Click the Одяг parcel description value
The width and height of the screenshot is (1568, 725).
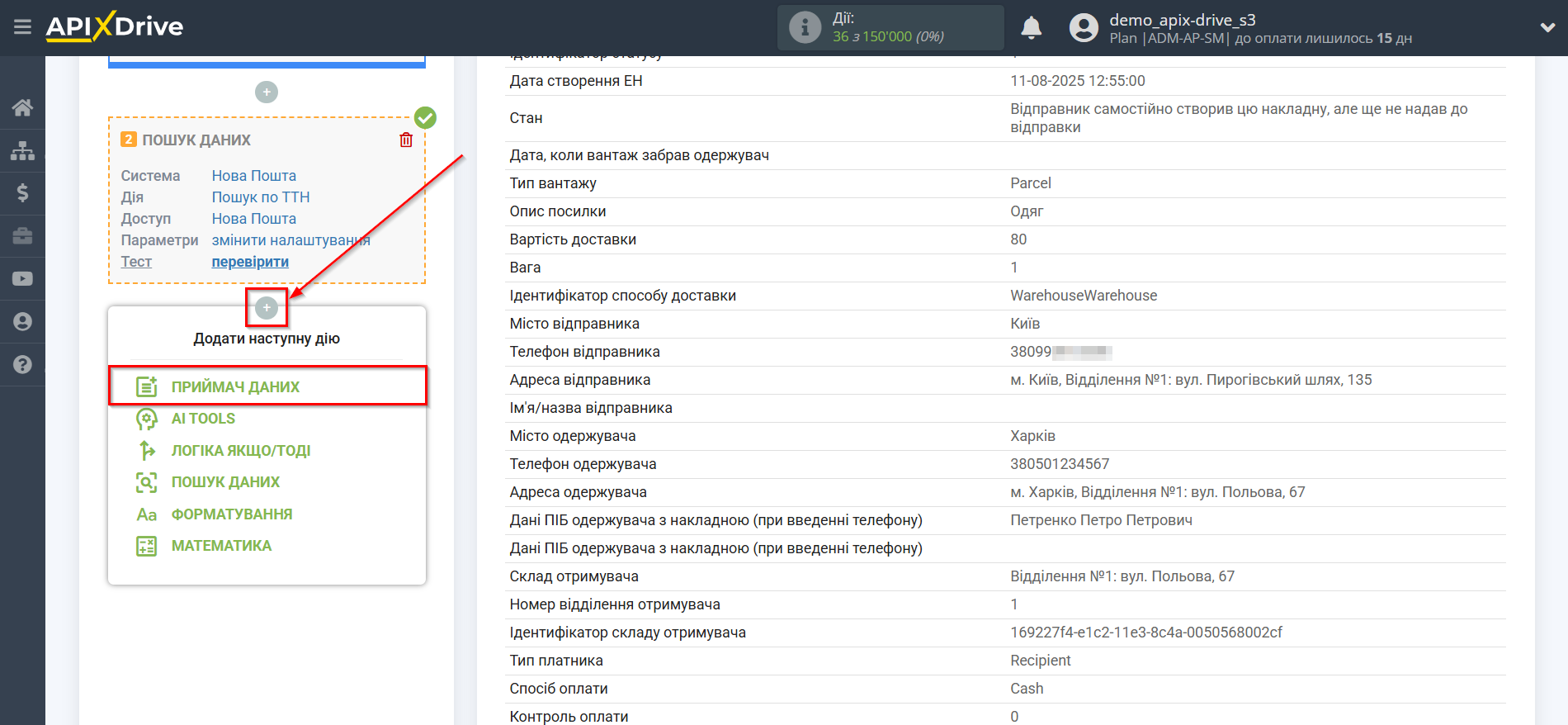point(1027,211)
